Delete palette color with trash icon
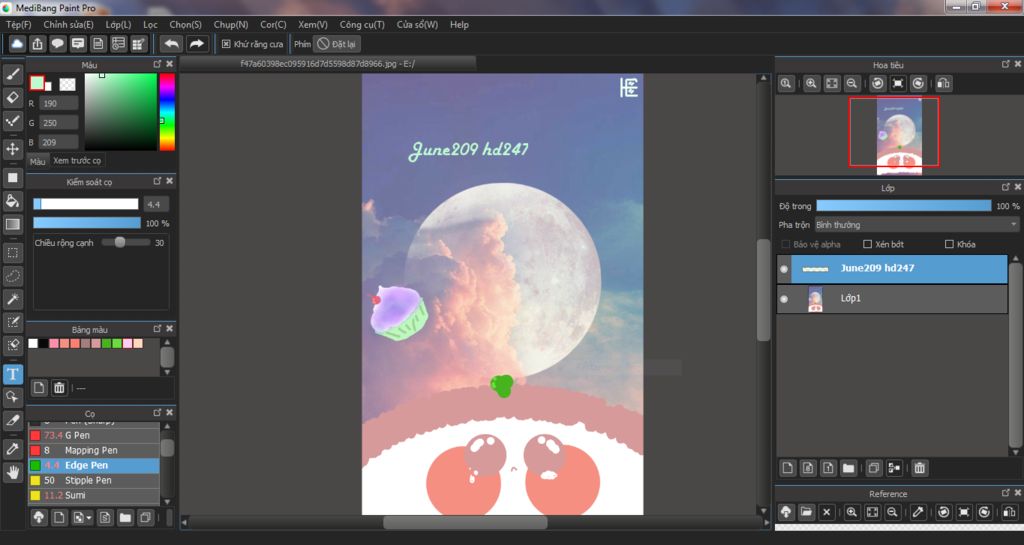Screen dimensions: 1024x545 [x=59, y=388]
